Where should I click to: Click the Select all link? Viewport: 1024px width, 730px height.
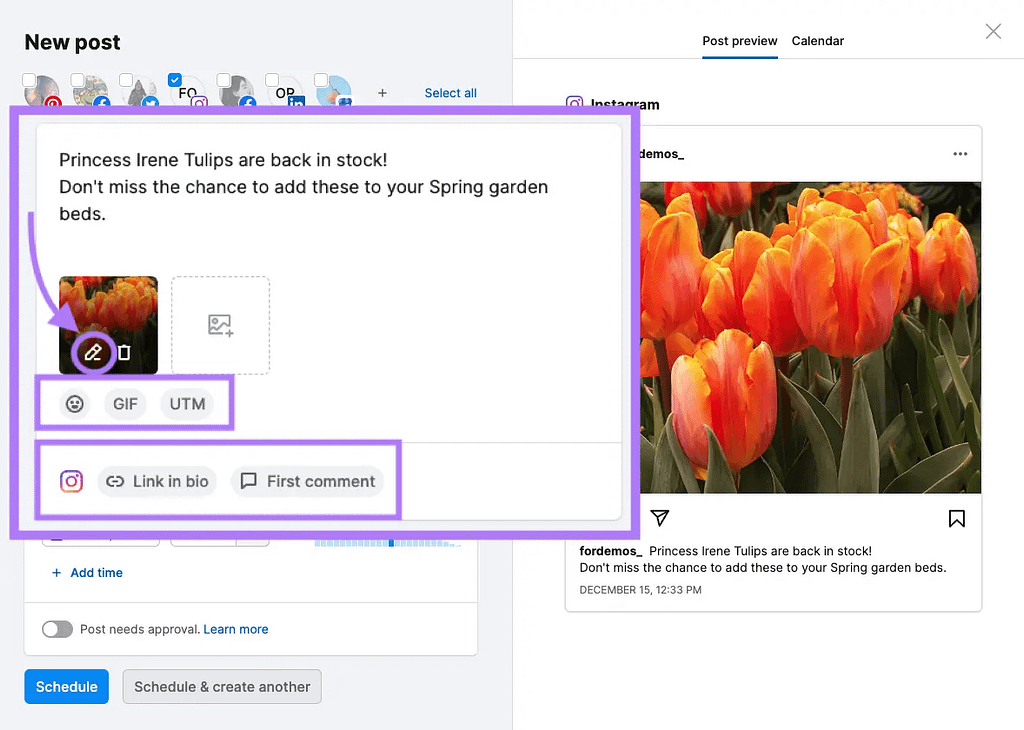[450, 93]
